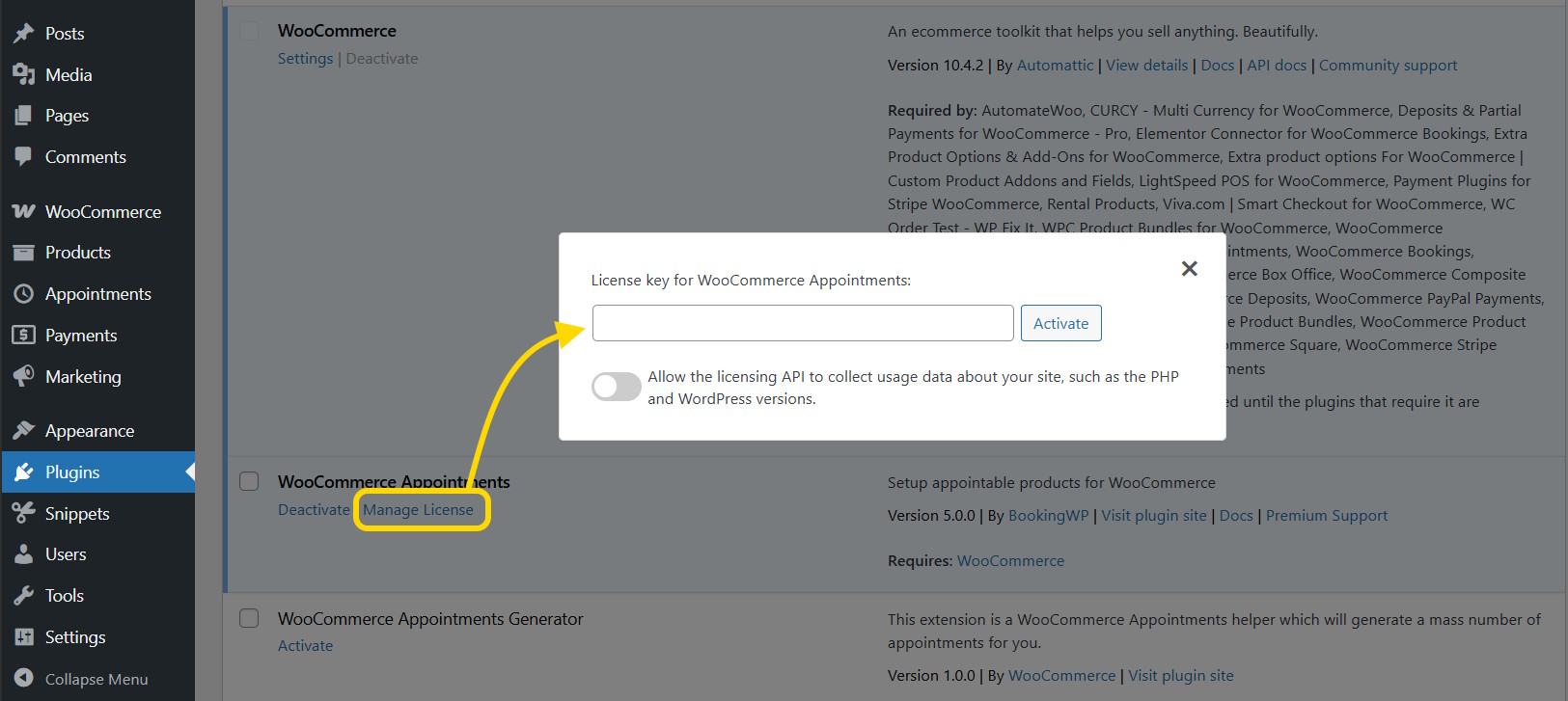Click the Requires WooCommerce link
Image resolution: width=1568 pixels, height=701 pixels.
coord(1010,561)
